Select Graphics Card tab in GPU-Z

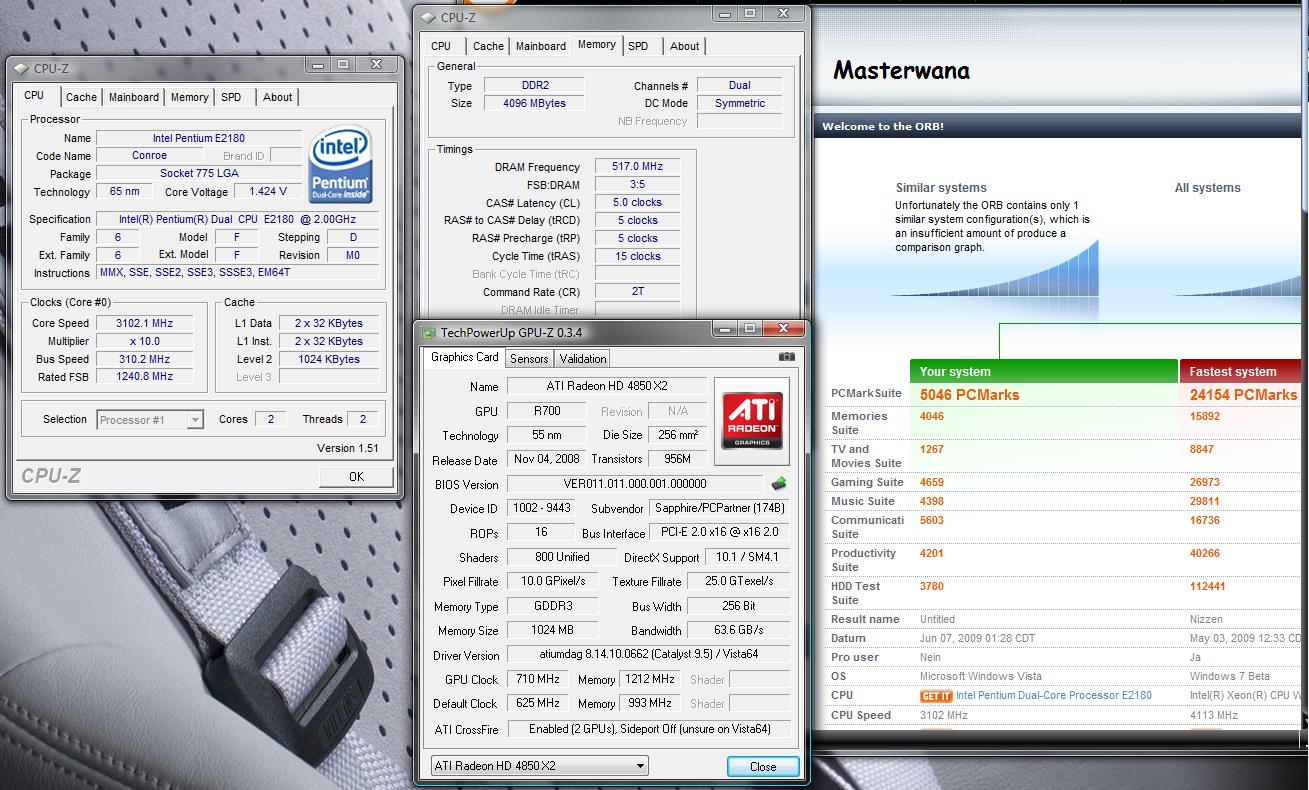point(464,357)
